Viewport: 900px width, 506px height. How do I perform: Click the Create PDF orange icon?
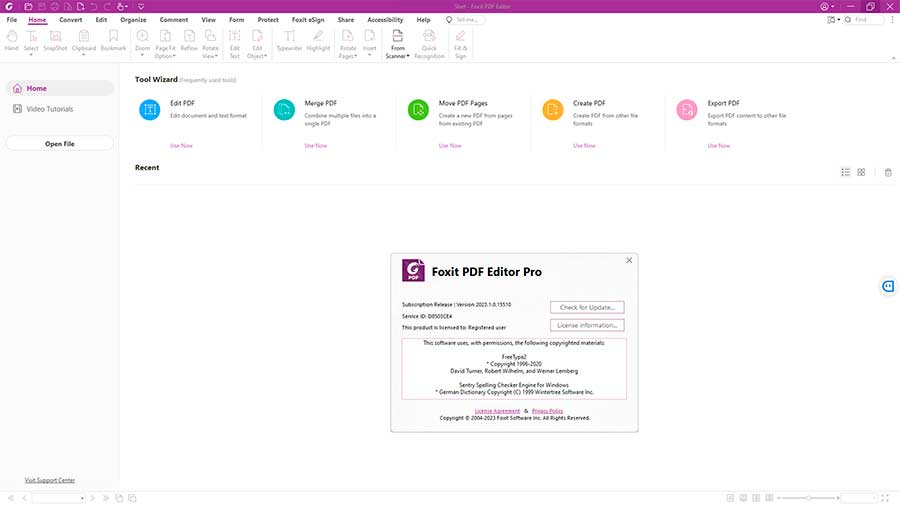coord(553,110)
